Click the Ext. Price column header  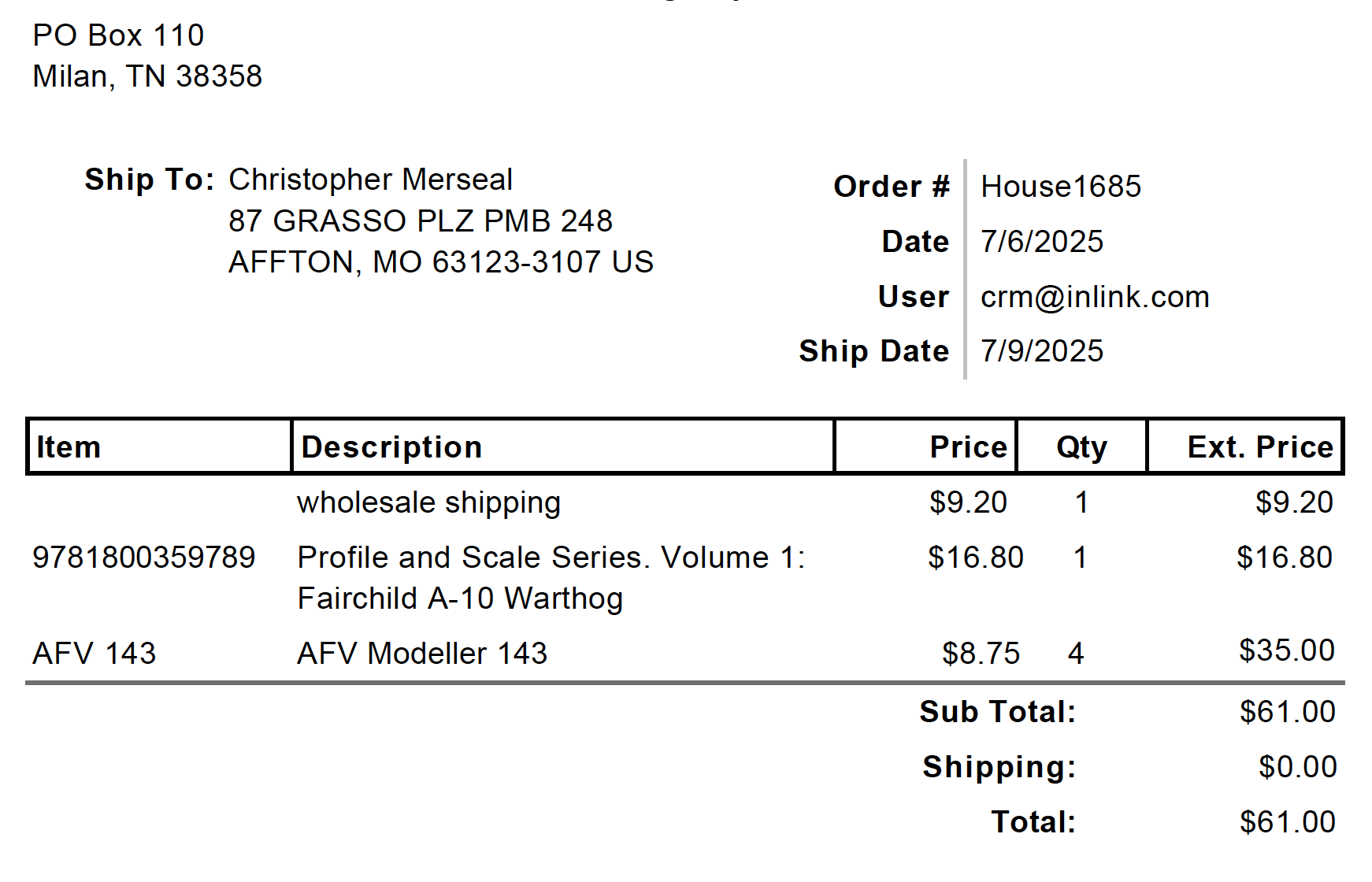(1260, 447)
